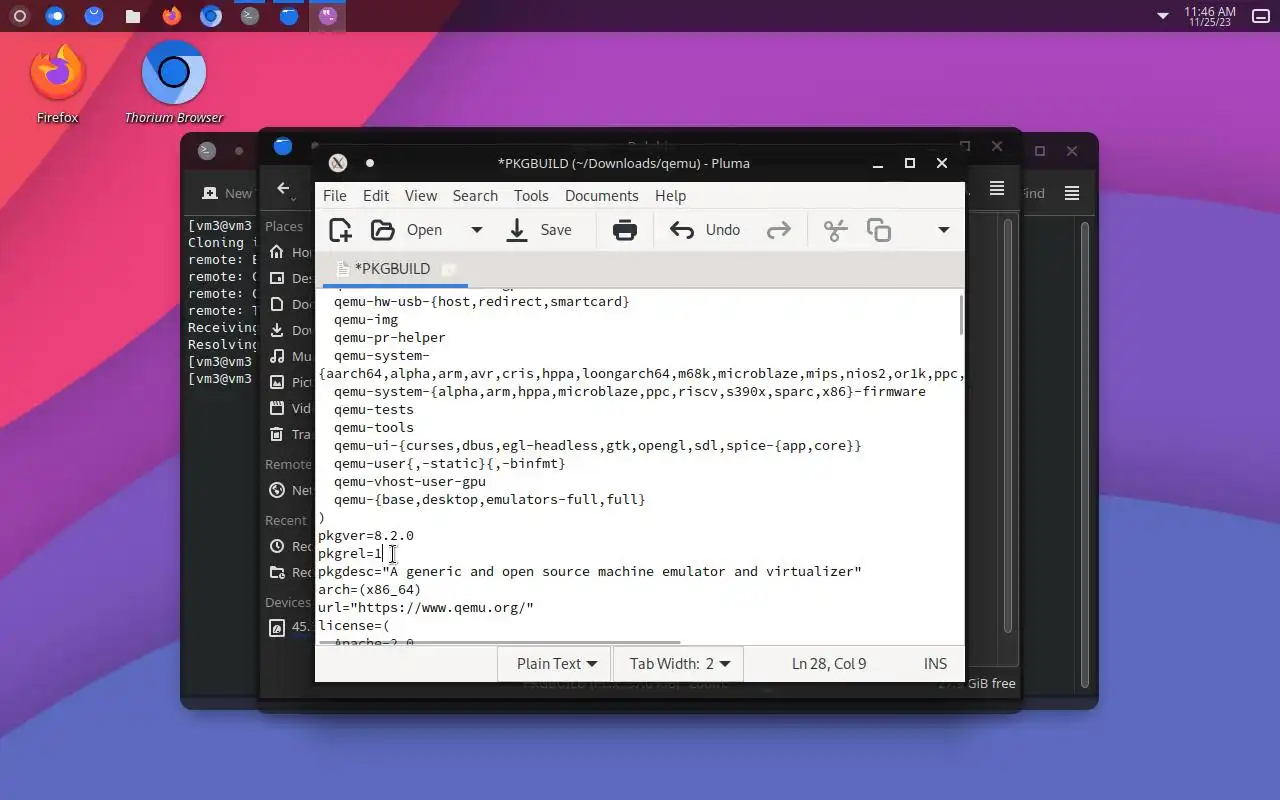Viewport: 1280px width, 800px height.
Task: Open the Help menu
Action: point(670,195)
